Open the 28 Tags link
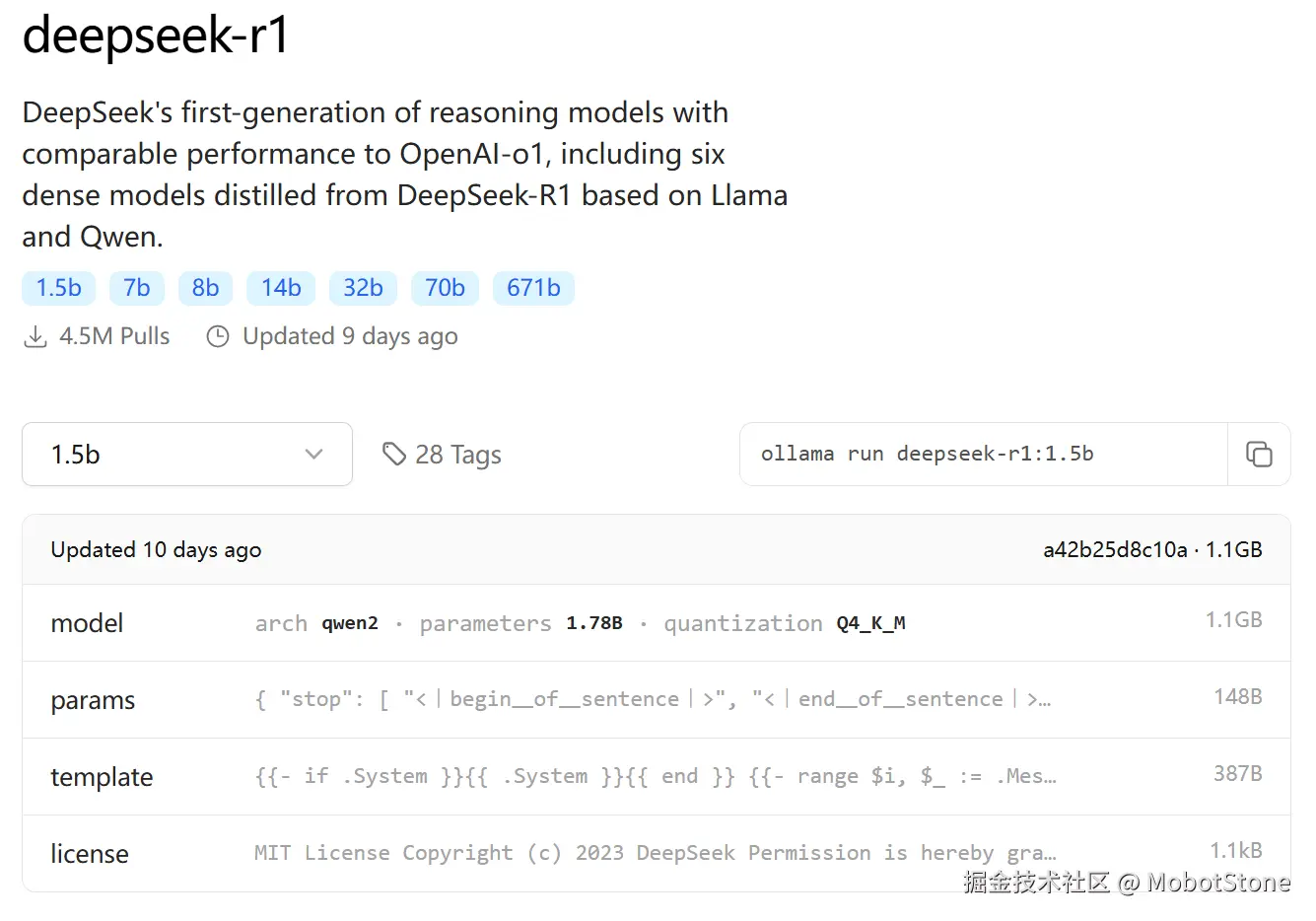 pyautogui.click(x=442, y=455)
